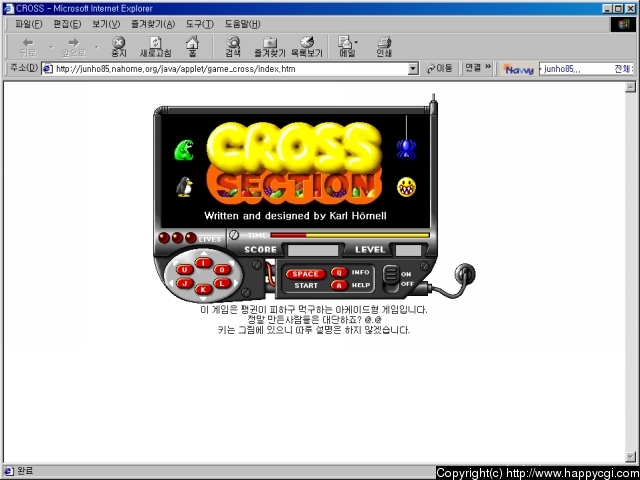
Task: Click the red U direction button
Action: click(x=184, y=269)
